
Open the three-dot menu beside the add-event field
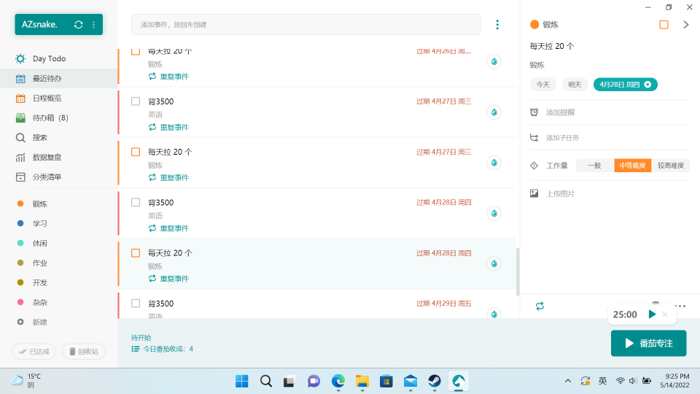pyautogui.click(x=497, y=25)
